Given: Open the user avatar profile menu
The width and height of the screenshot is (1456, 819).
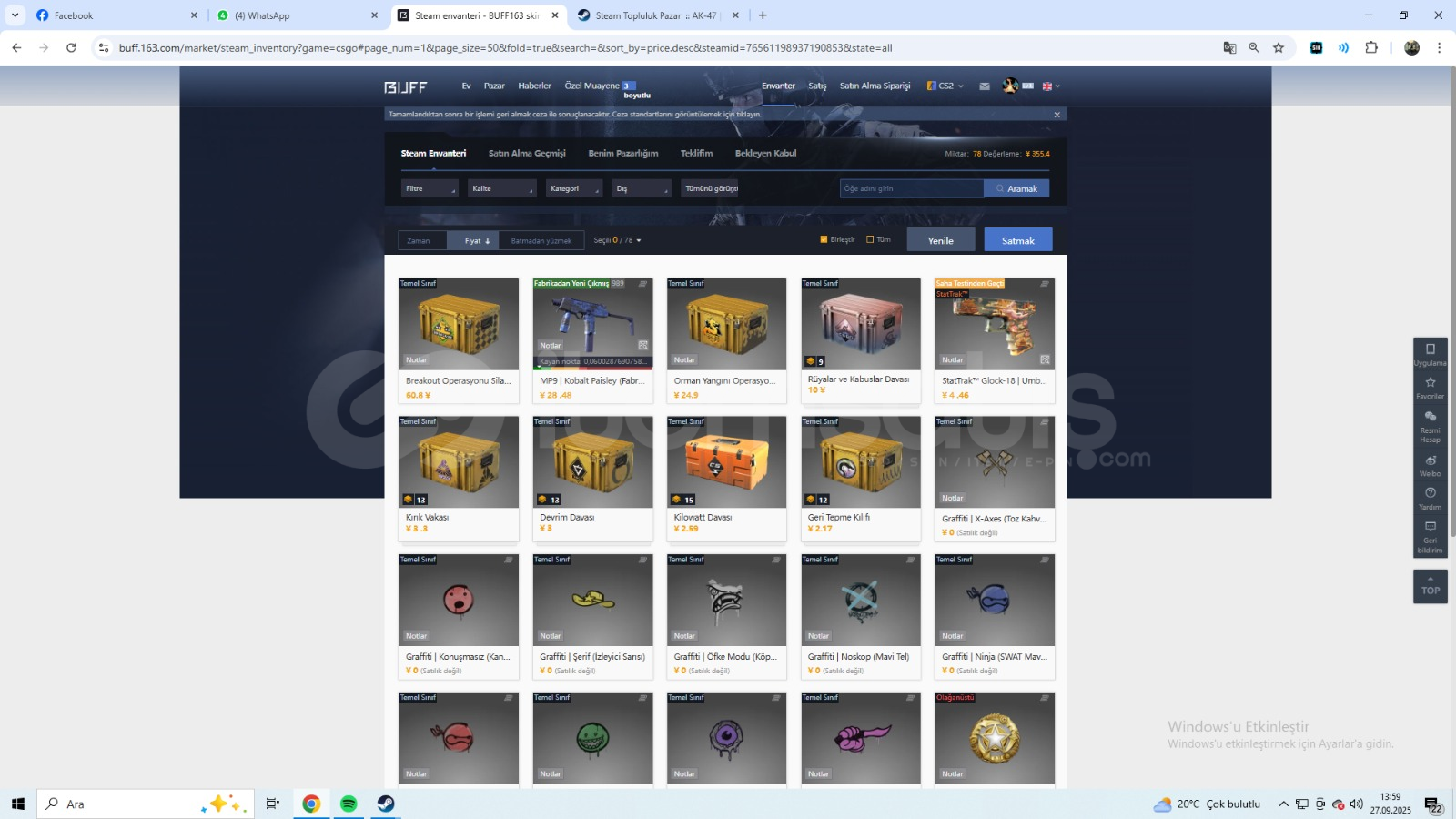Looking at the screenshot, I should pos(1010,86).
